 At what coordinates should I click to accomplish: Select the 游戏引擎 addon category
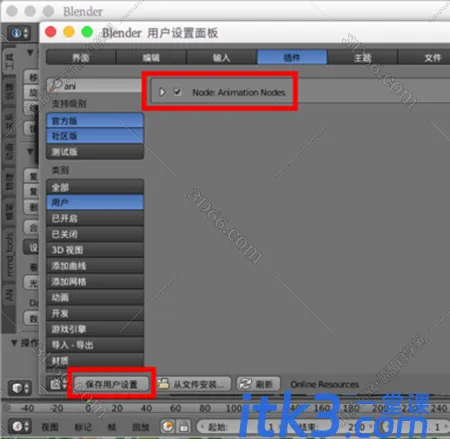click(95, 329)
